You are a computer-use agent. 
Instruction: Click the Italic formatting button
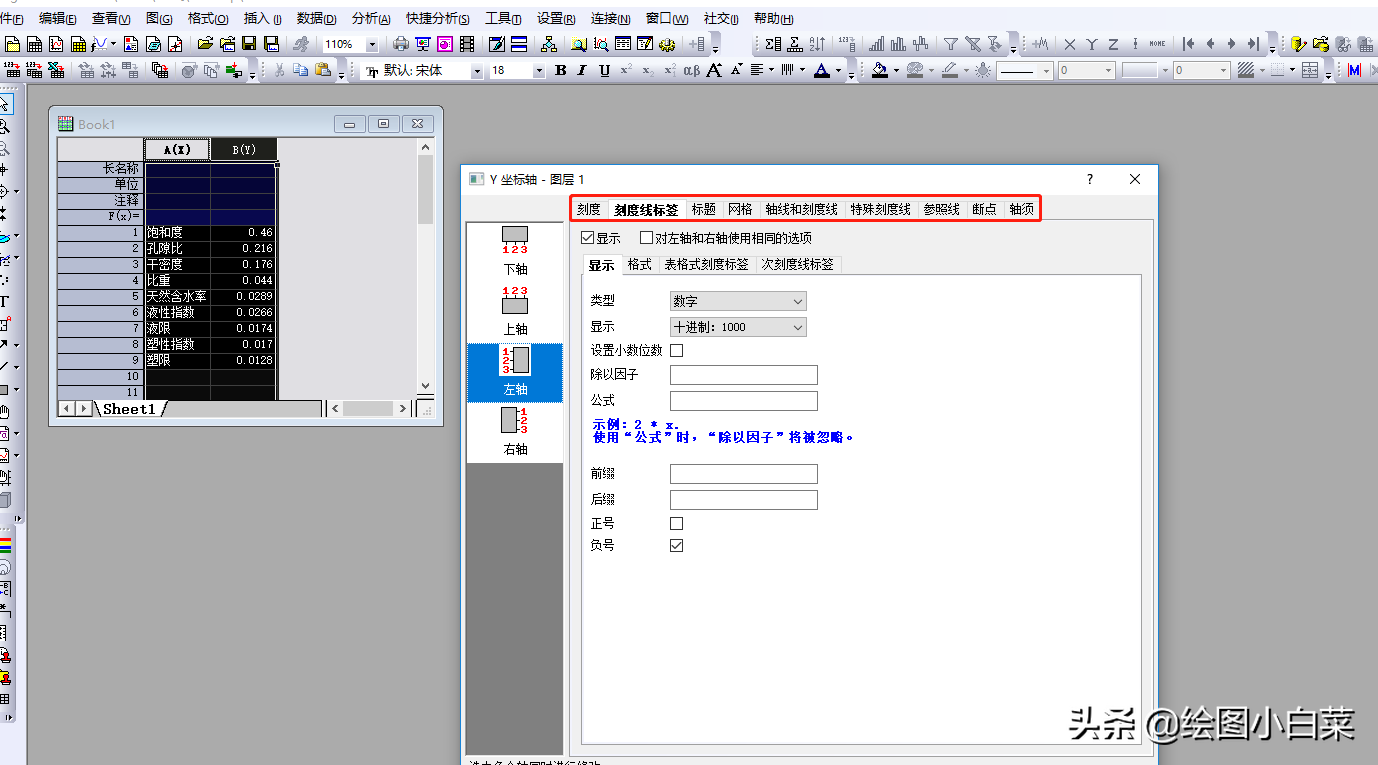[581, 70]
